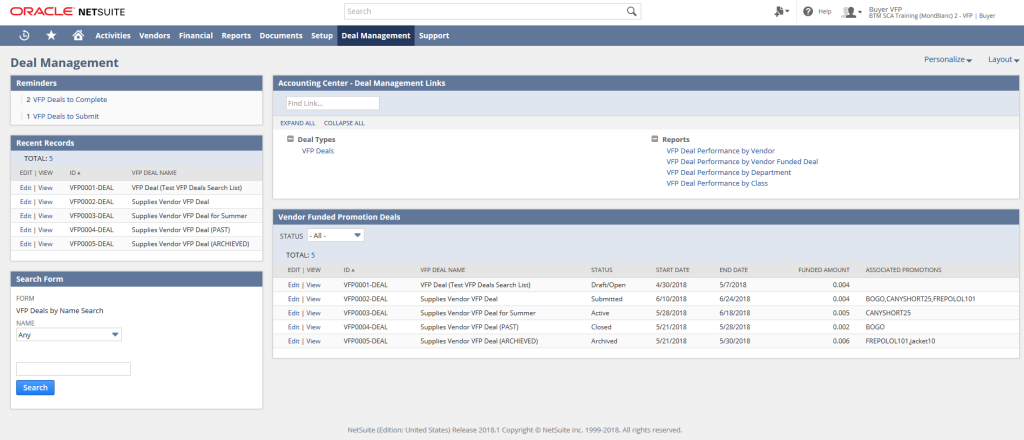View VFP0003-DEAL in Vendor Funded Promotion Deals
The width and height of the screenshot is (1024, 440).
[313, 313]
